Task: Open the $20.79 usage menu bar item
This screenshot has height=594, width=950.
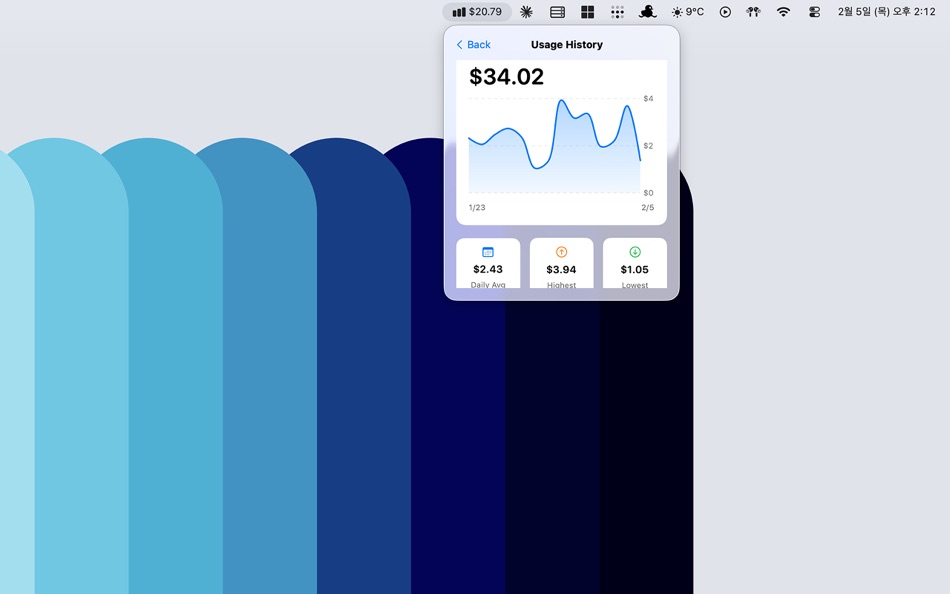Action: pyautogui.click(x=477, y=12)
